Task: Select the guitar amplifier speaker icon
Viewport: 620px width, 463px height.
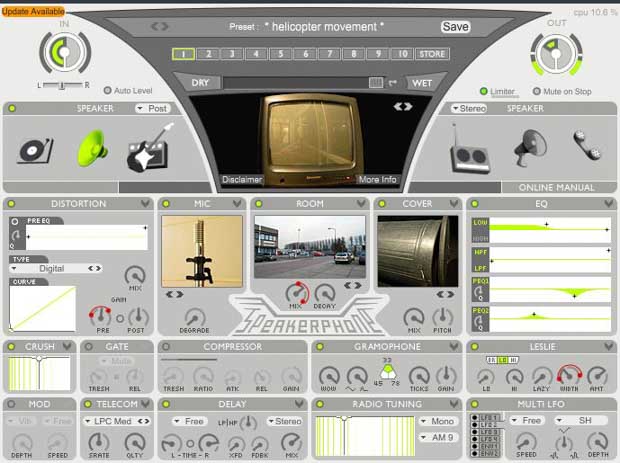Action: (149, 149)
